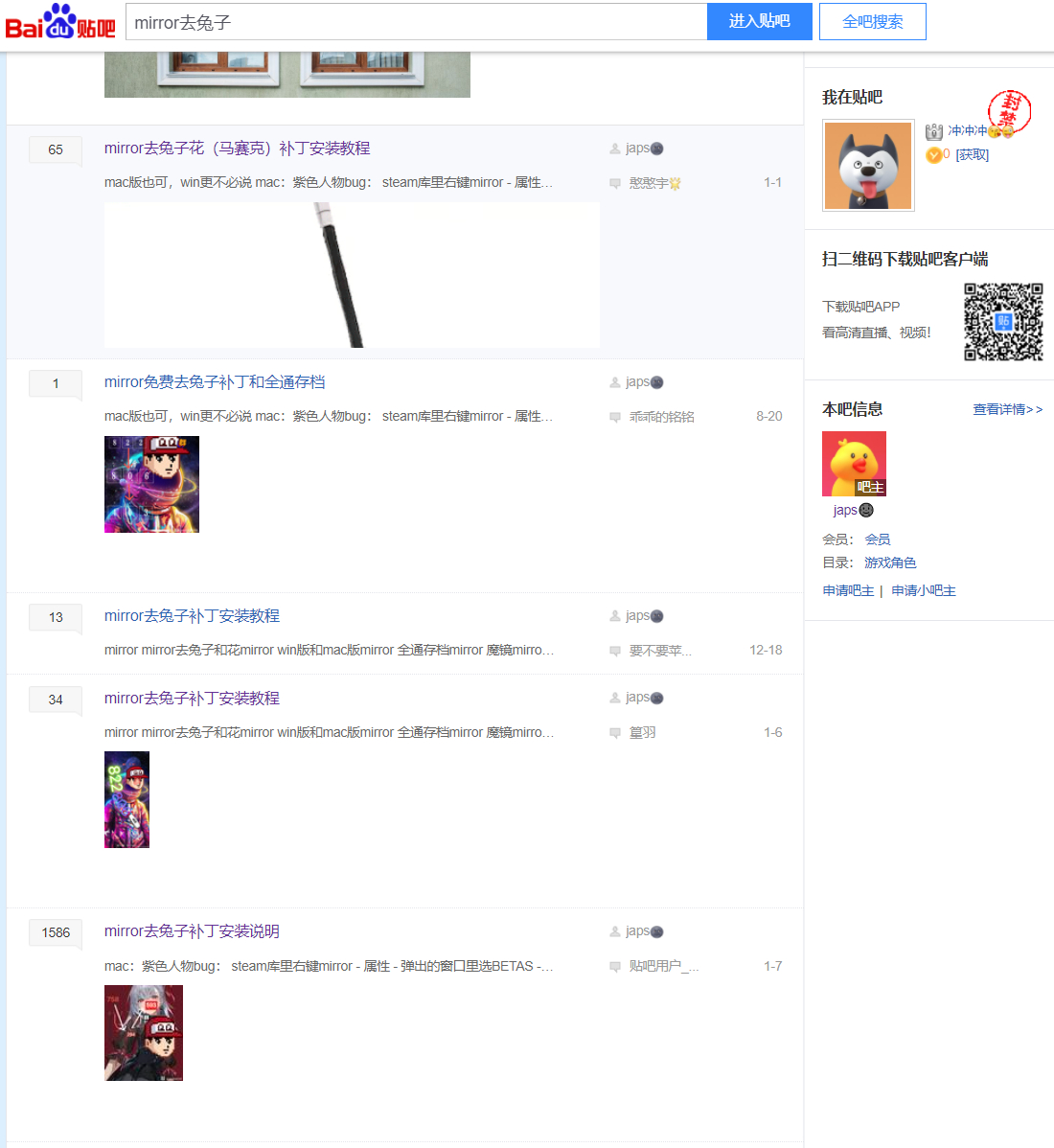Click the 申请吧主 link
This screenshot has width=1054, height=1148.
click(848, 590)
